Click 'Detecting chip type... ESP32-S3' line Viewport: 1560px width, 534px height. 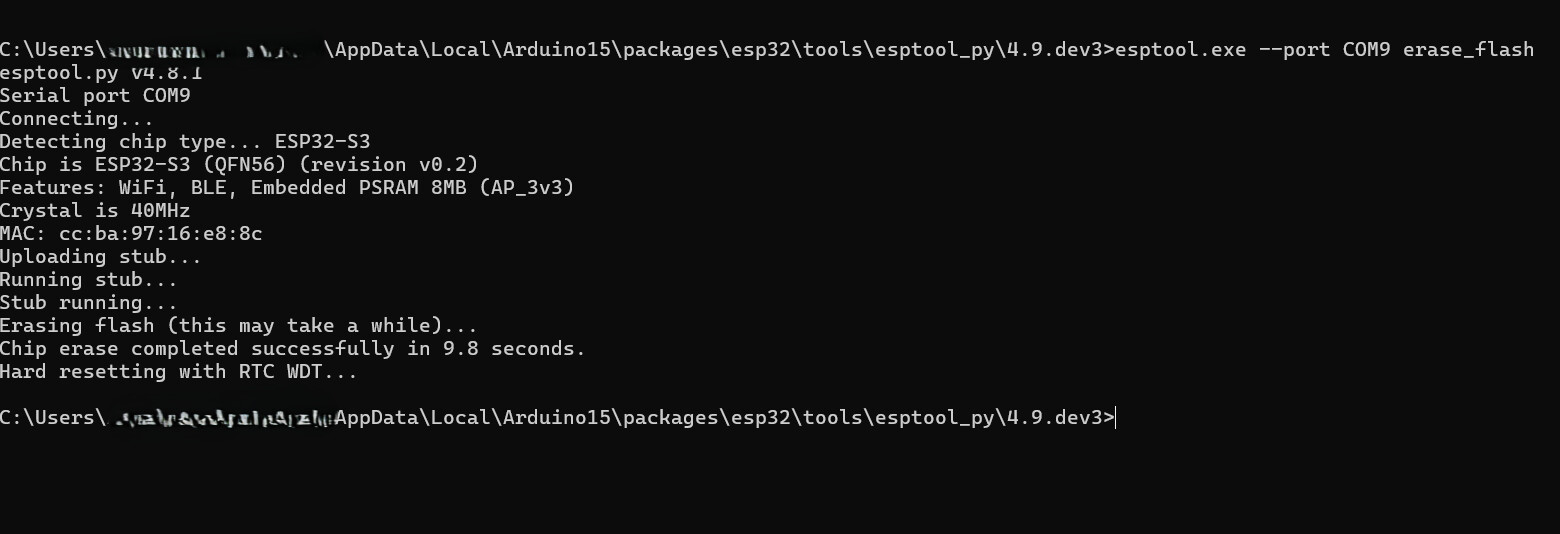click(185, 142)
